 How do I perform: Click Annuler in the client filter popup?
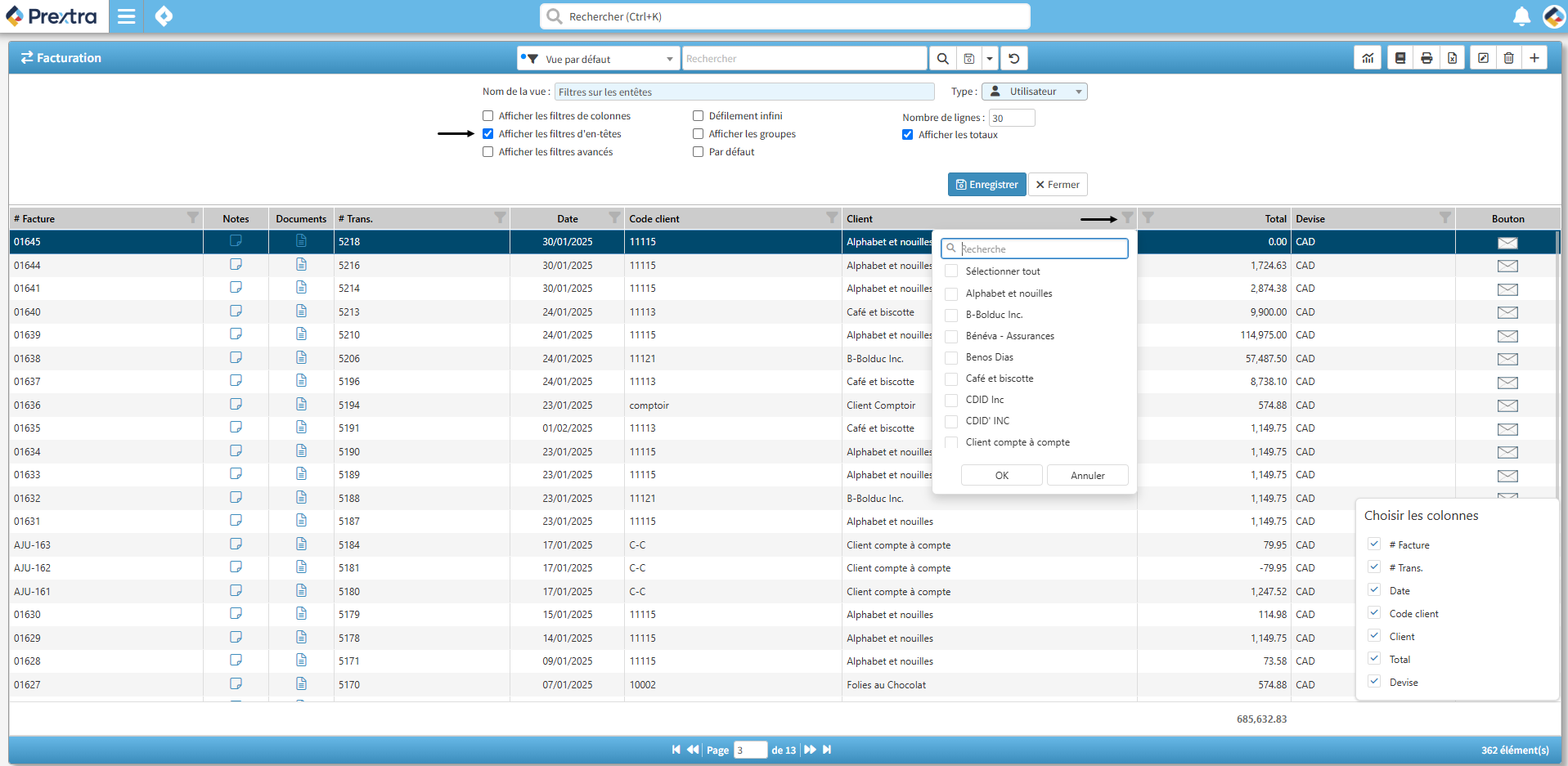[x=1088, y=475]
